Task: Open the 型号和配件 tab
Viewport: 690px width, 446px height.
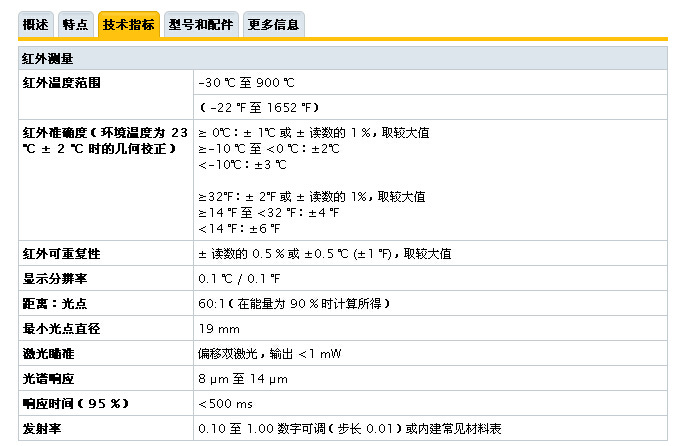Action: [x=201, y=24]
